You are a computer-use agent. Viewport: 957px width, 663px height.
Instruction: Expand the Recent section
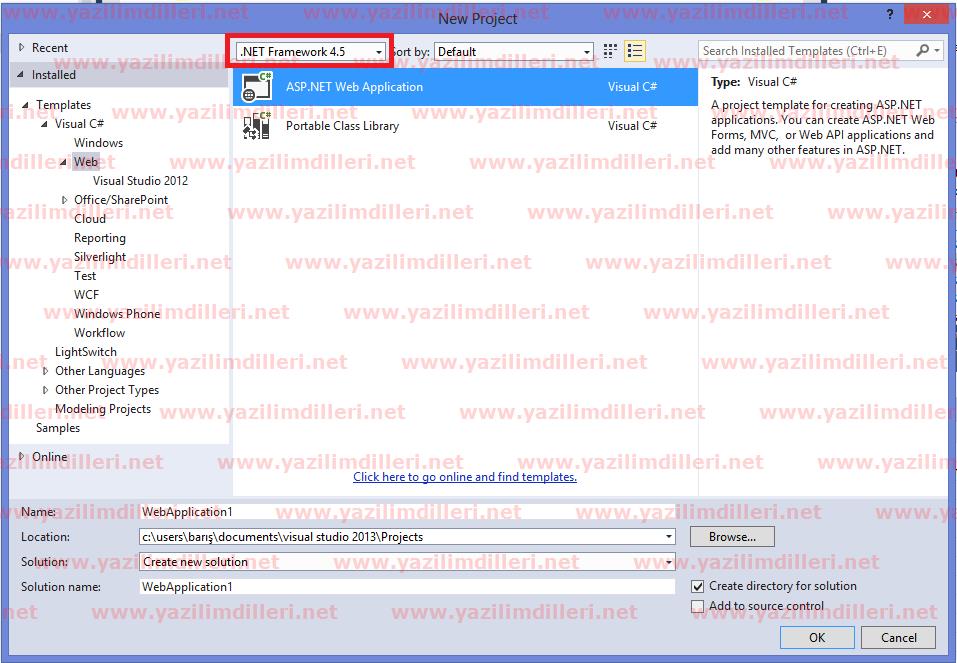(x=21, y=47)
